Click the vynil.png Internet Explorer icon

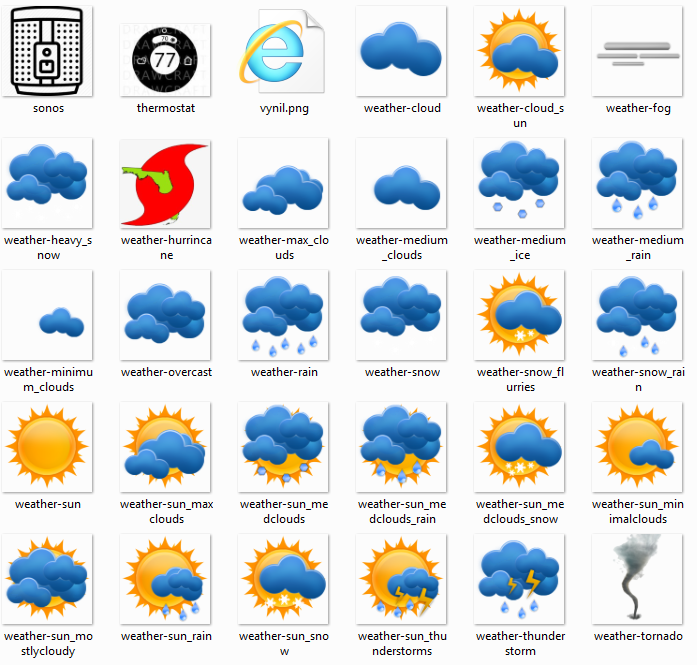(x=283, y=51)
